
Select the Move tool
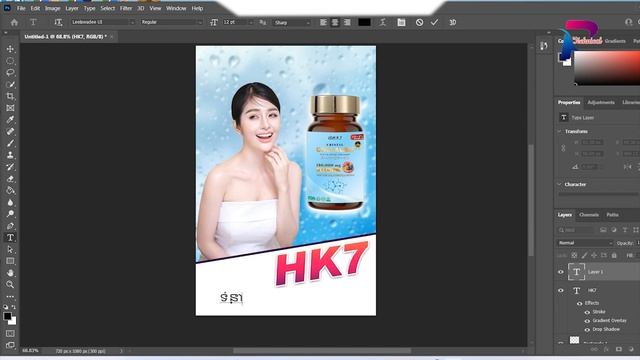tap(10, 49)
